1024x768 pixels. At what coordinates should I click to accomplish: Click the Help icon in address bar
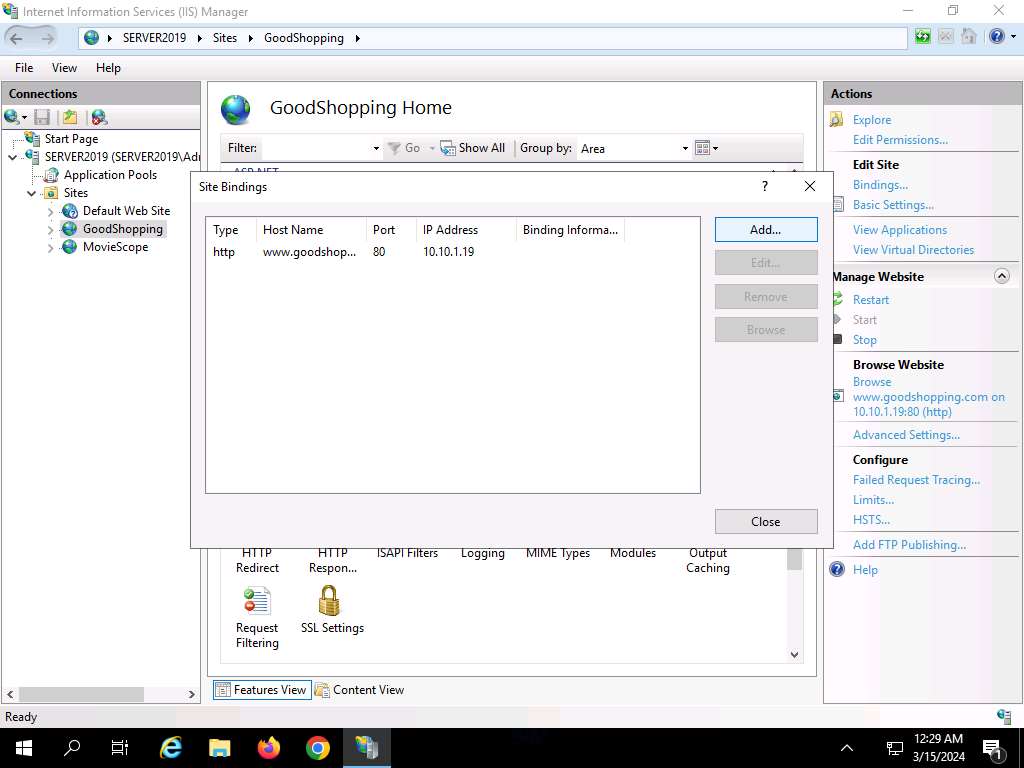[996, 37]
